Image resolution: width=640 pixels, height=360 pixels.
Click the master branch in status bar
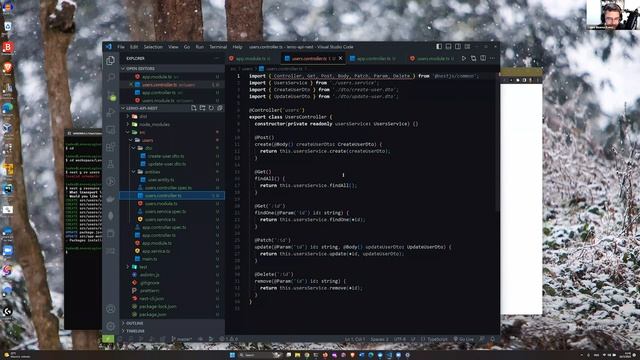[x=181, y=339]
